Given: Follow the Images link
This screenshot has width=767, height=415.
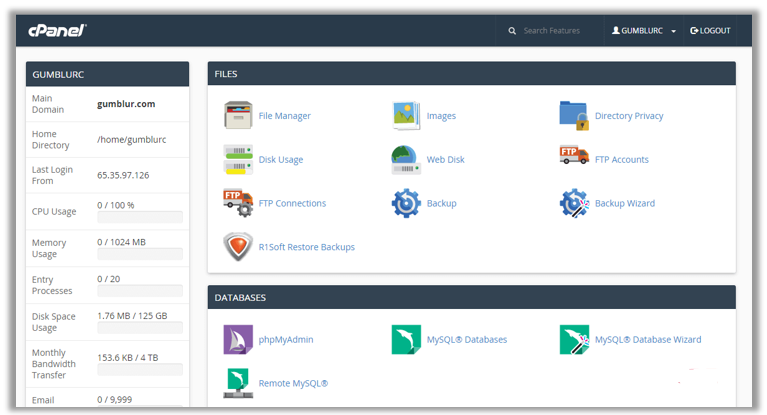Looking at the screenshot, I should click(441, 116).
